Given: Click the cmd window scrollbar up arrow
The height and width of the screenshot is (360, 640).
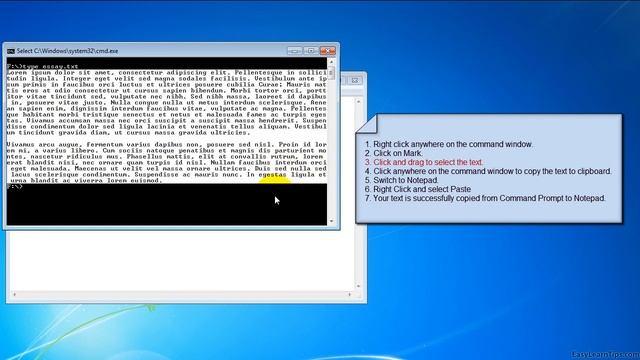Looking at the screenshot, I should (331, 62).
